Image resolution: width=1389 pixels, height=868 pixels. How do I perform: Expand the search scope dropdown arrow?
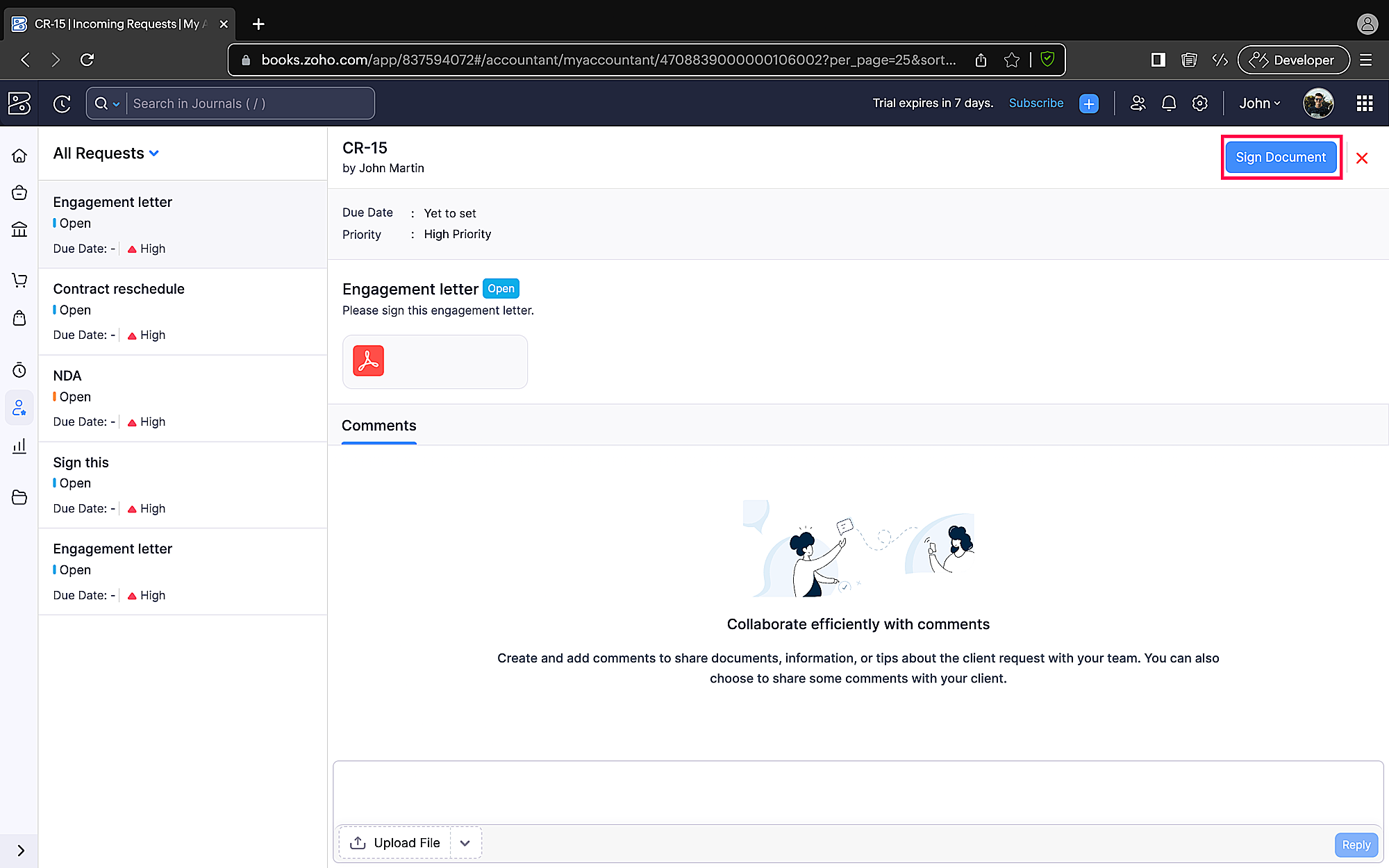tap(116, 104)
